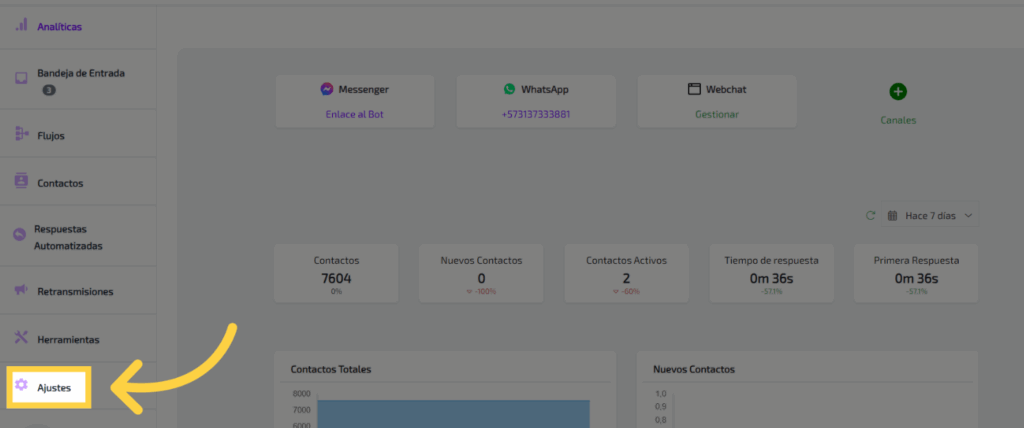Click the green plus add channel icon
This screenshot has width=1024, height=428.
pos(898,92)
